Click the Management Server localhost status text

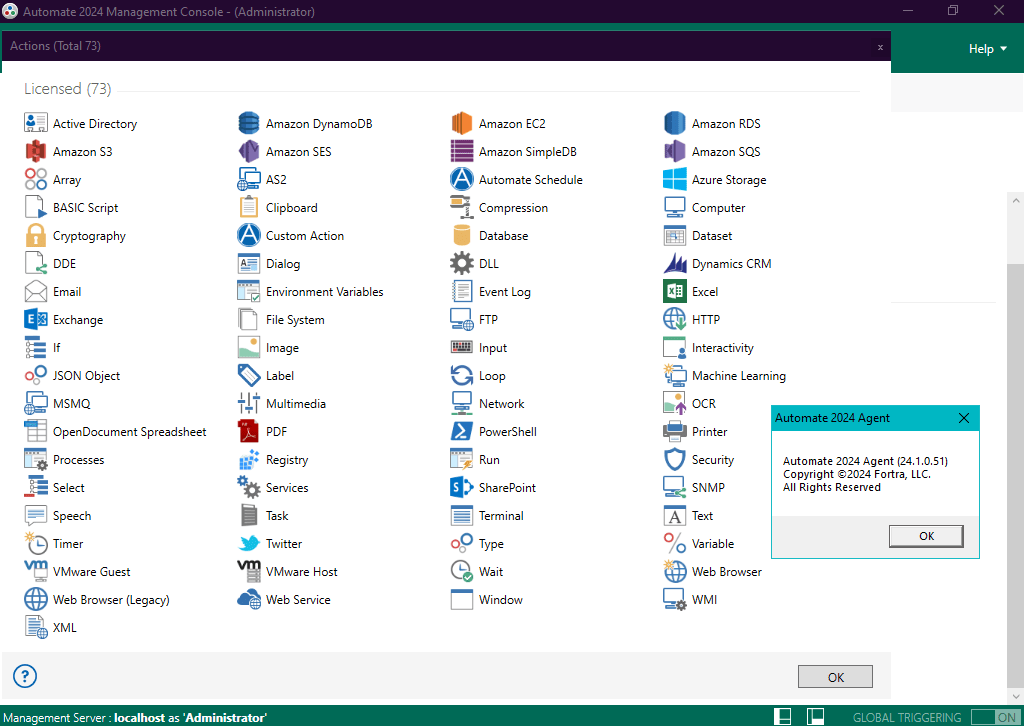click(x=135, y=718)
